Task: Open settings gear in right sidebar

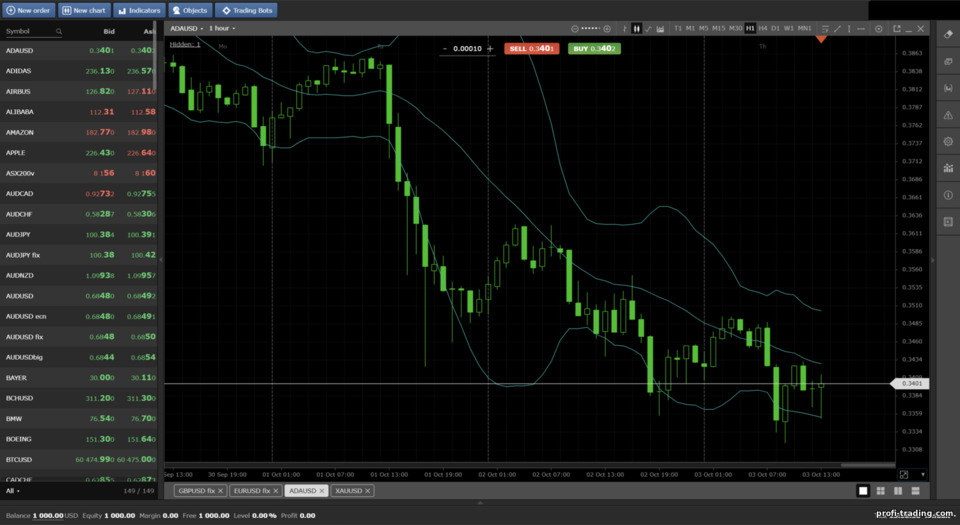Action: coord(948,141)
